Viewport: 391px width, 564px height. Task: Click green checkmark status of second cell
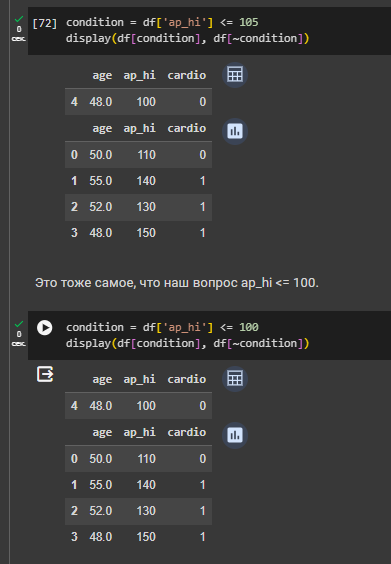click(x=19, y=324)
